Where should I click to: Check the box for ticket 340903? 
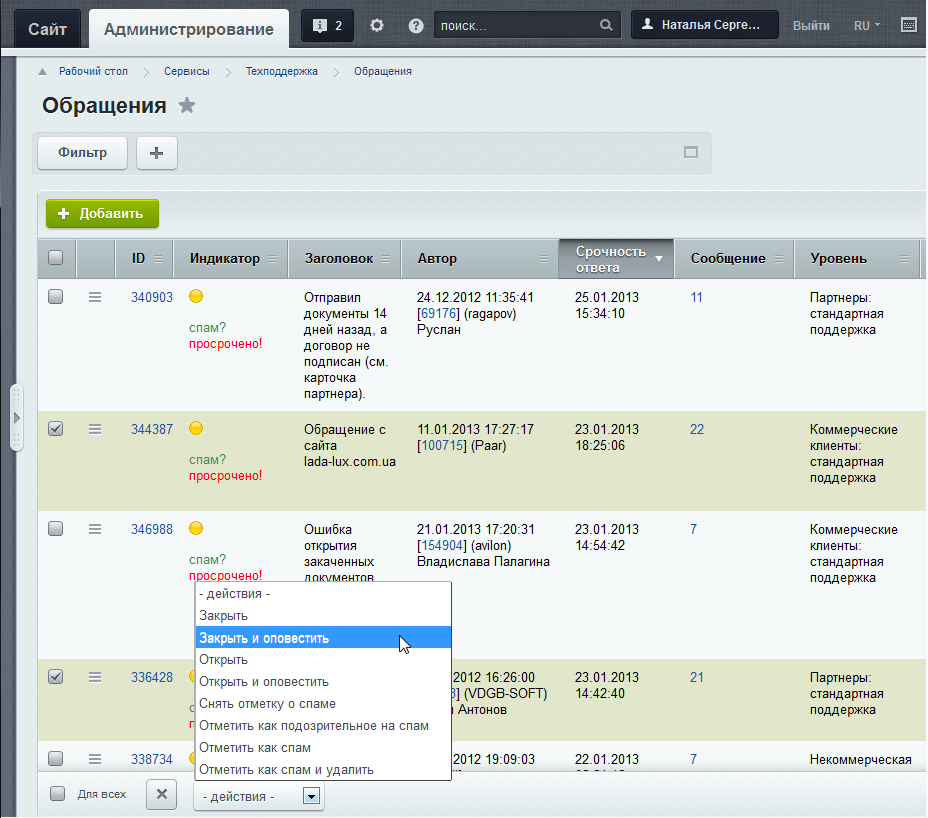56,297
